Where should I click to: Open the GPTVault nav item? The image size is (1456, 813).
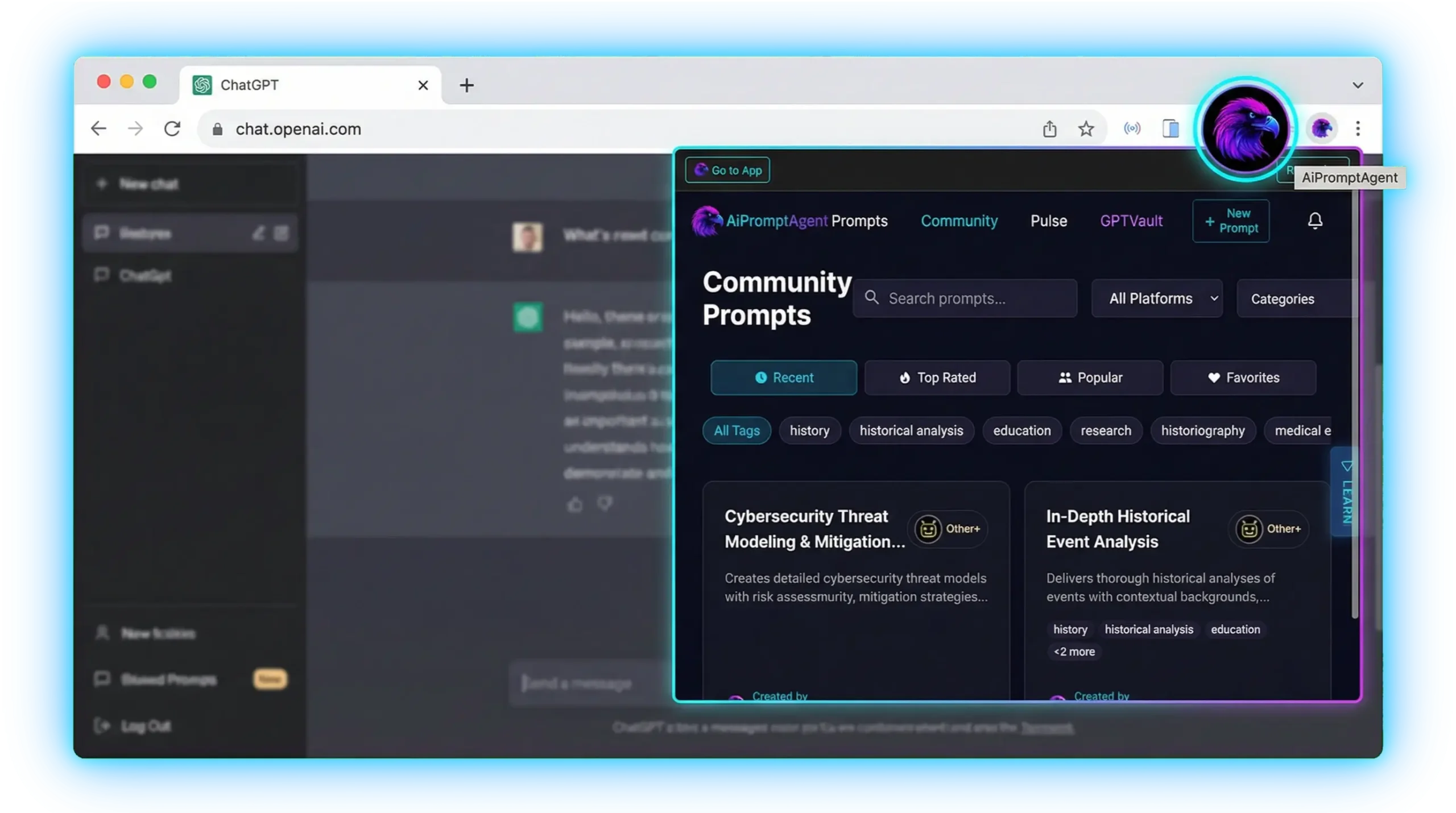[1131, 221]
